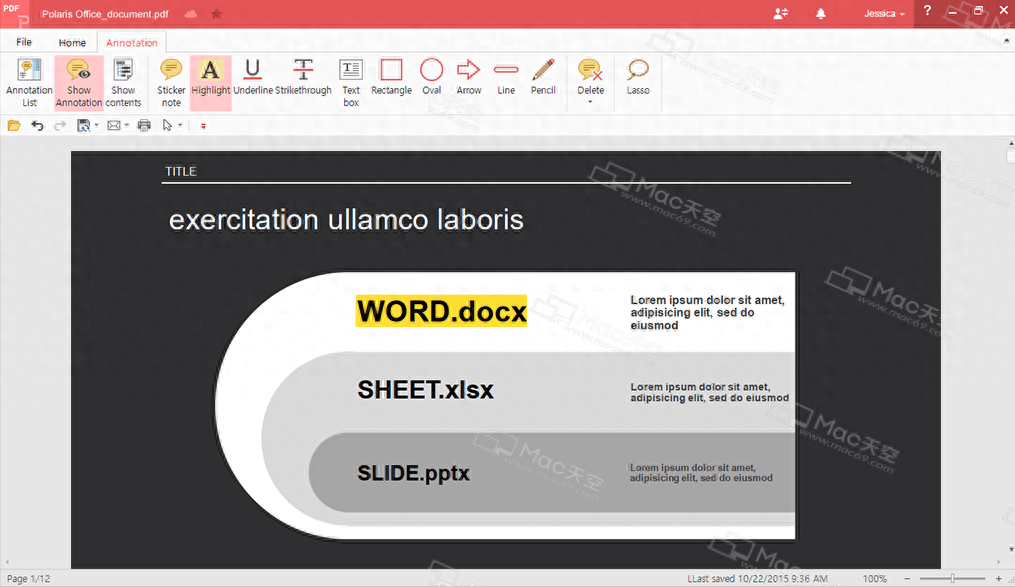The width and height of the screenshot is (1015, 587).
Task: Switch to the Home tab
Action: [72, 43]
